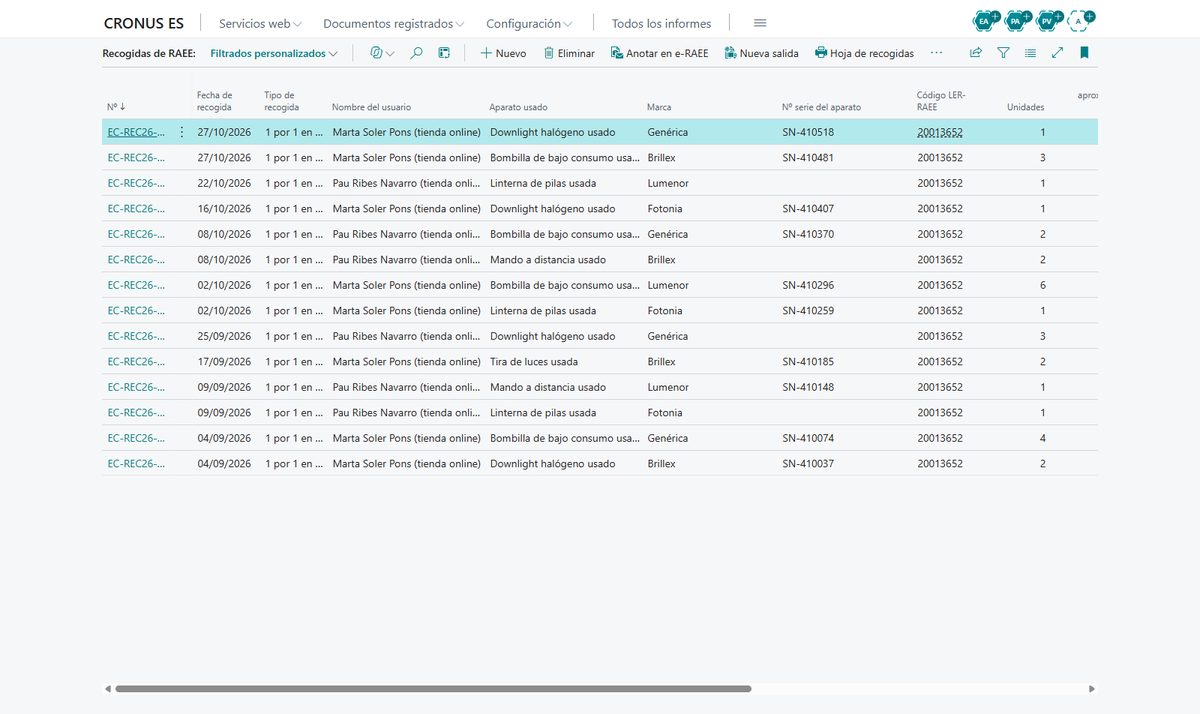Expand the Servicios web menu

(x=260, y=23)
